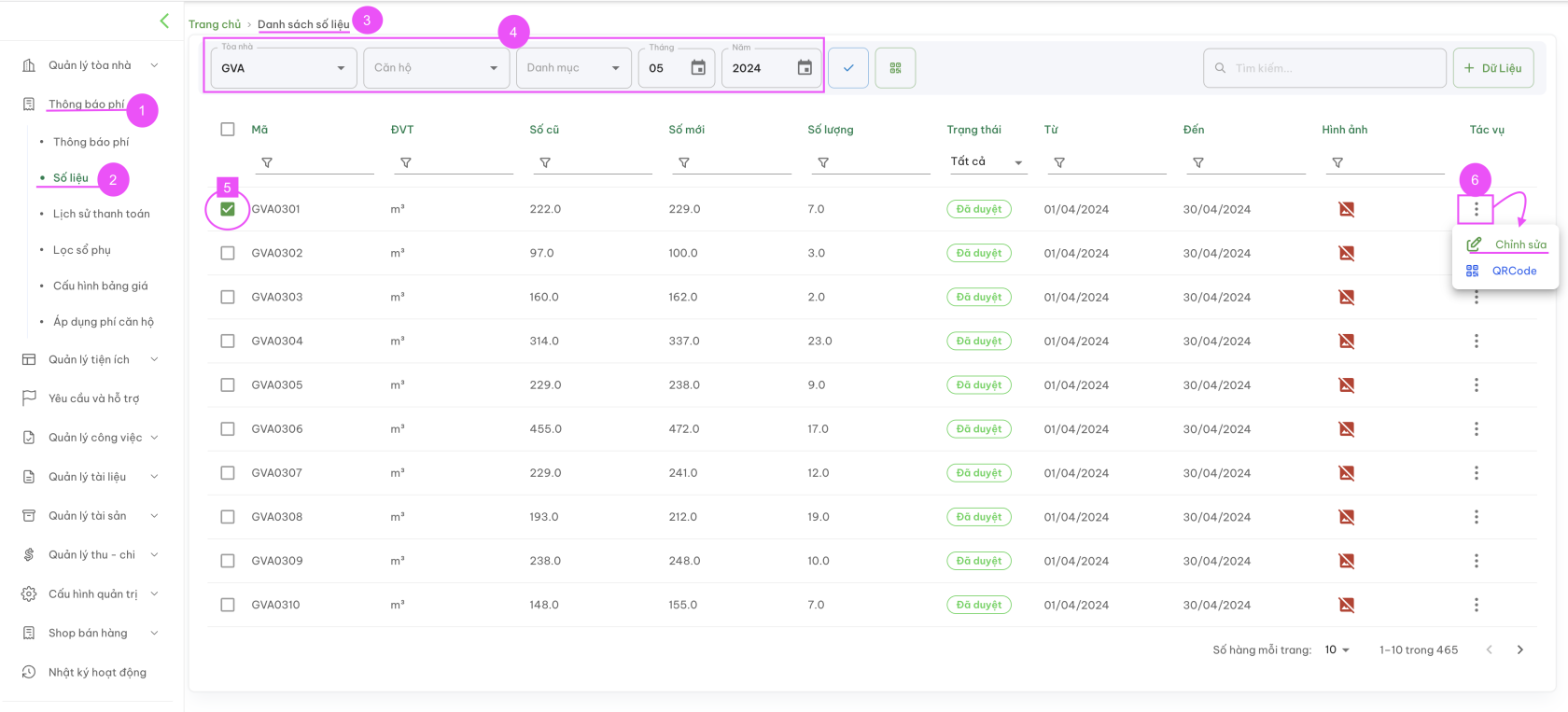1568x712 pixels.
Task: Click filter icon under Mã column
Action: [x=267, y=162]
